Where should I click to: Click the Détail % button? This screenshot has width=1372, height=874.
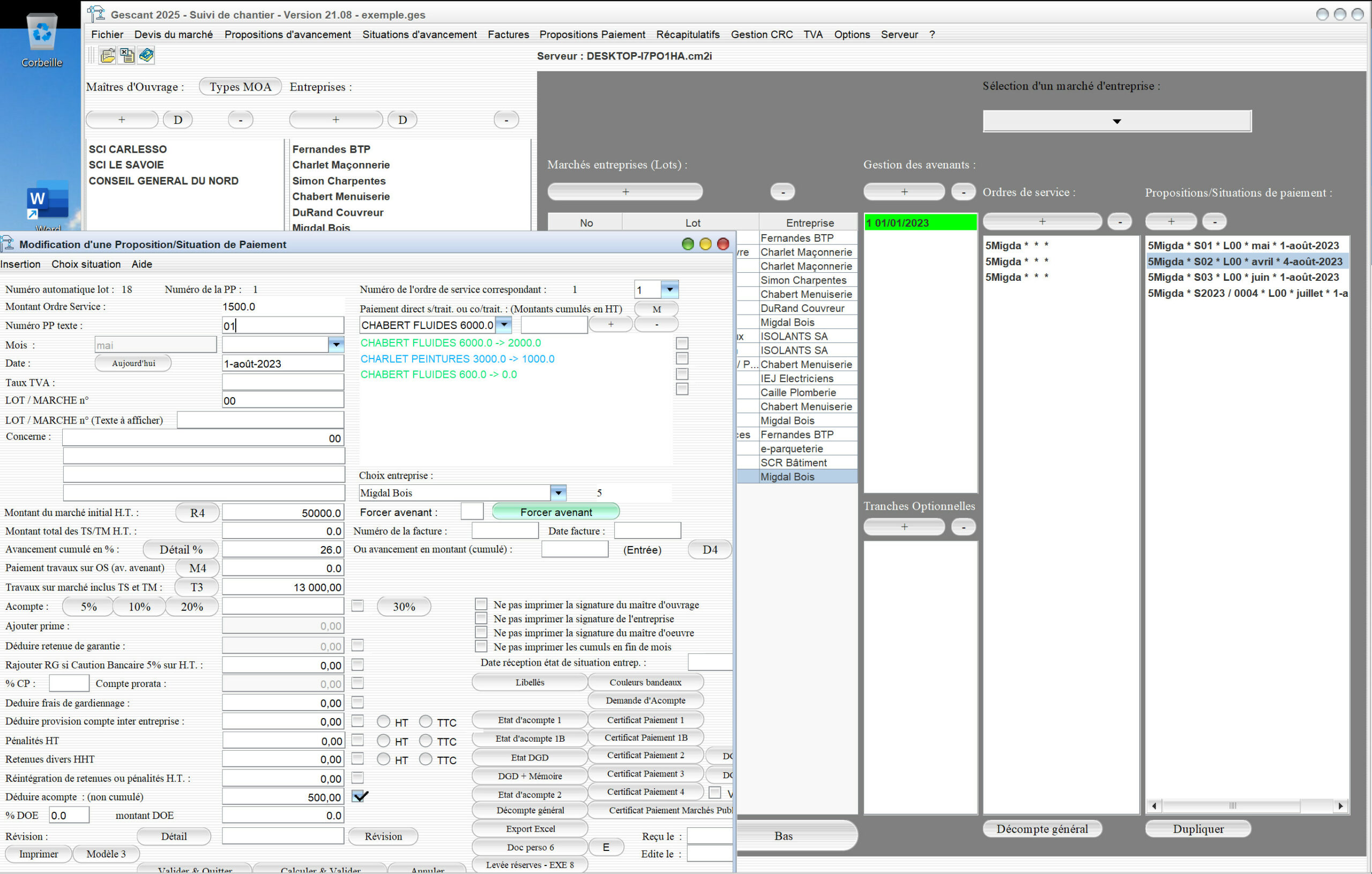pyautogui.click(x=181, y=549)
